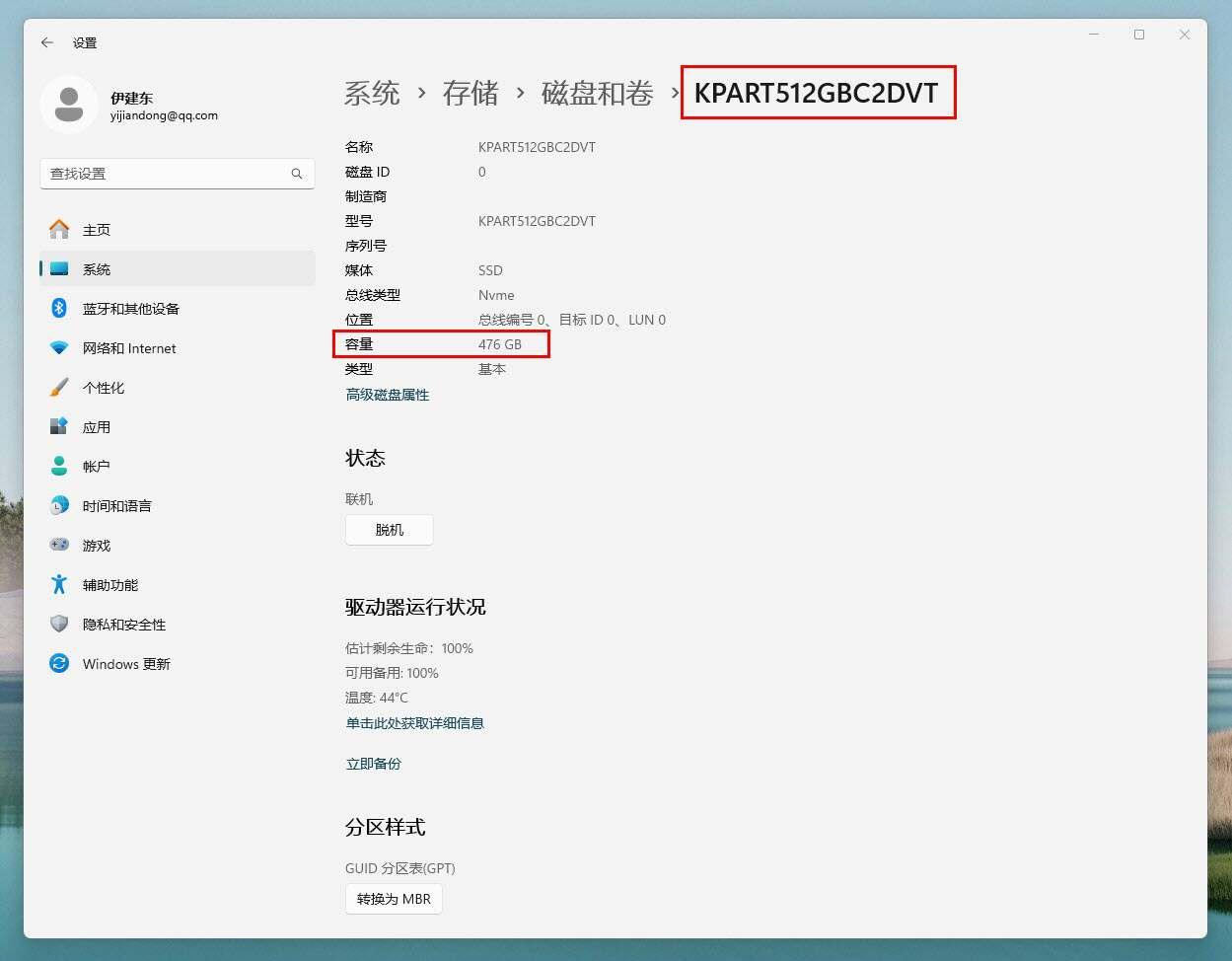Click the 查找设置 search box
The image size is (1232, 961).
click(178, 173)
